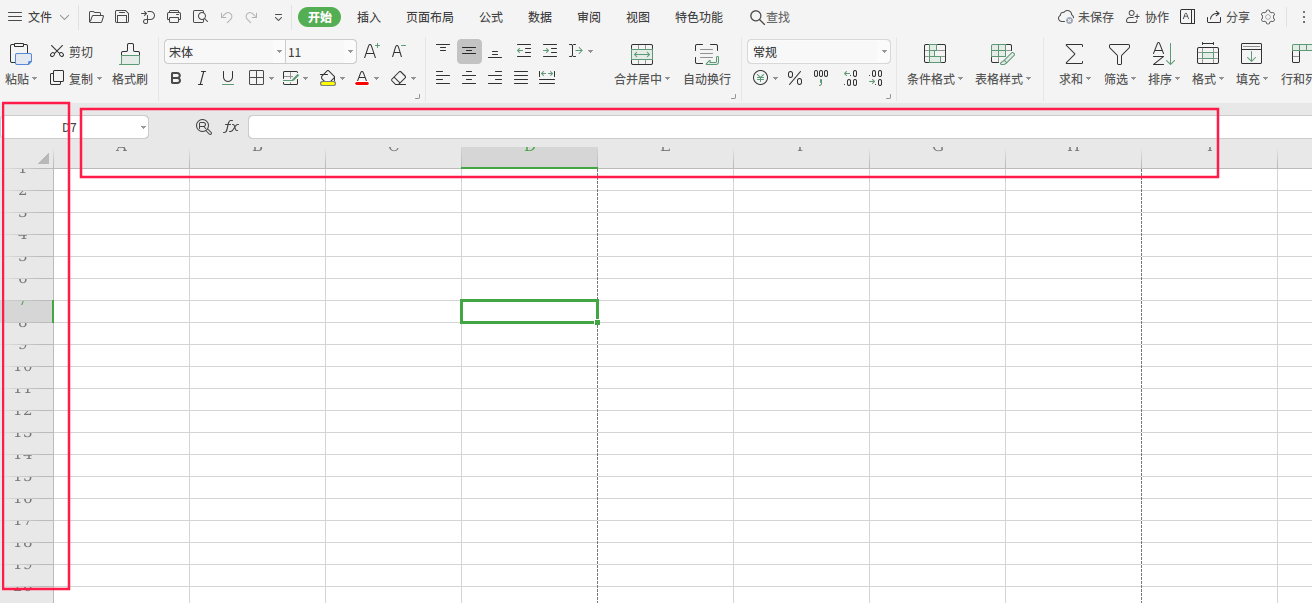
Task: Click the 协作 collaborate button
Action: coord(1147,17)
